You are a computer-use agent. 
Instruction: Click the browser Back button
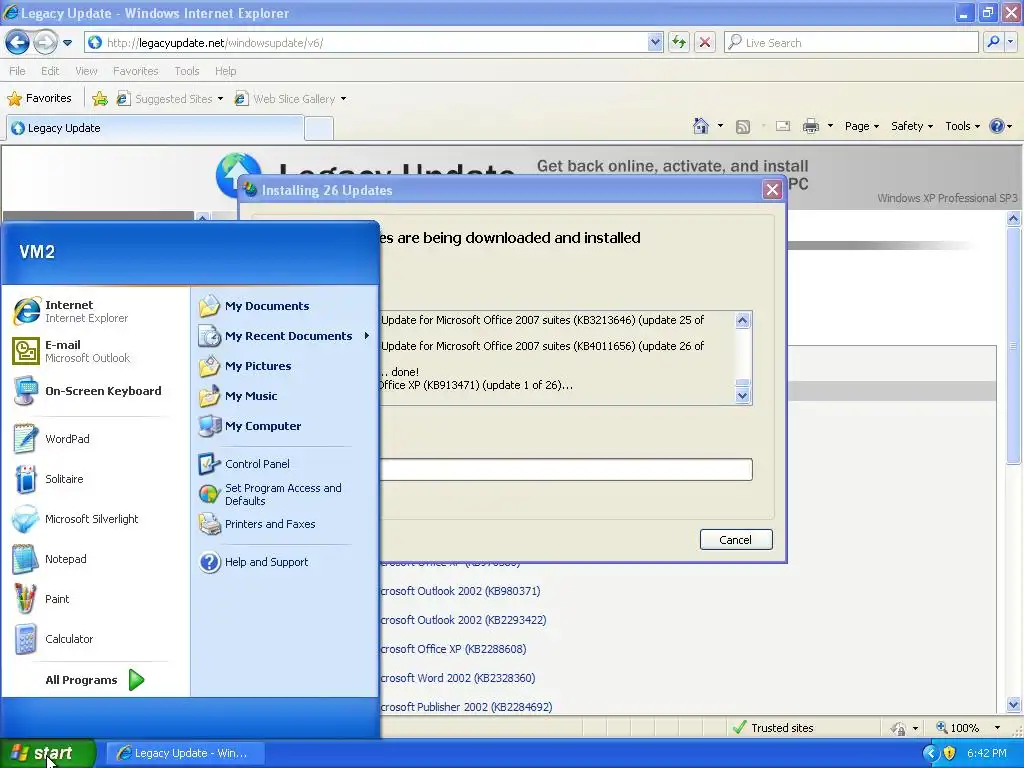(18, 43)
